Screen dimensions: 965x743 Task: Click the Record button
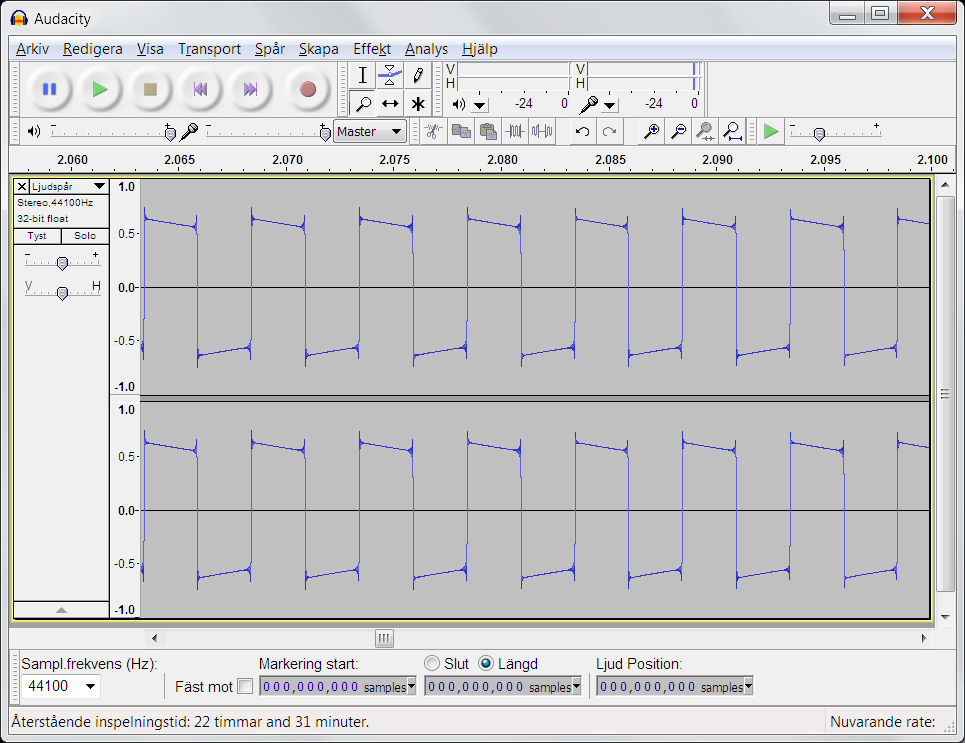coord(307,89)
